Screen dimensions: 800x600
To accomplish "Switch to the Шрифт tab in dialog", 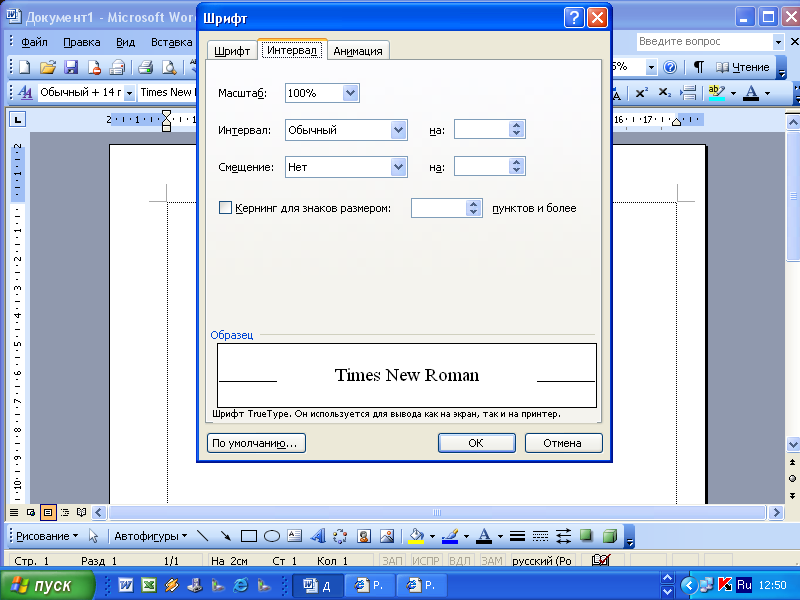I will (232, 51).
